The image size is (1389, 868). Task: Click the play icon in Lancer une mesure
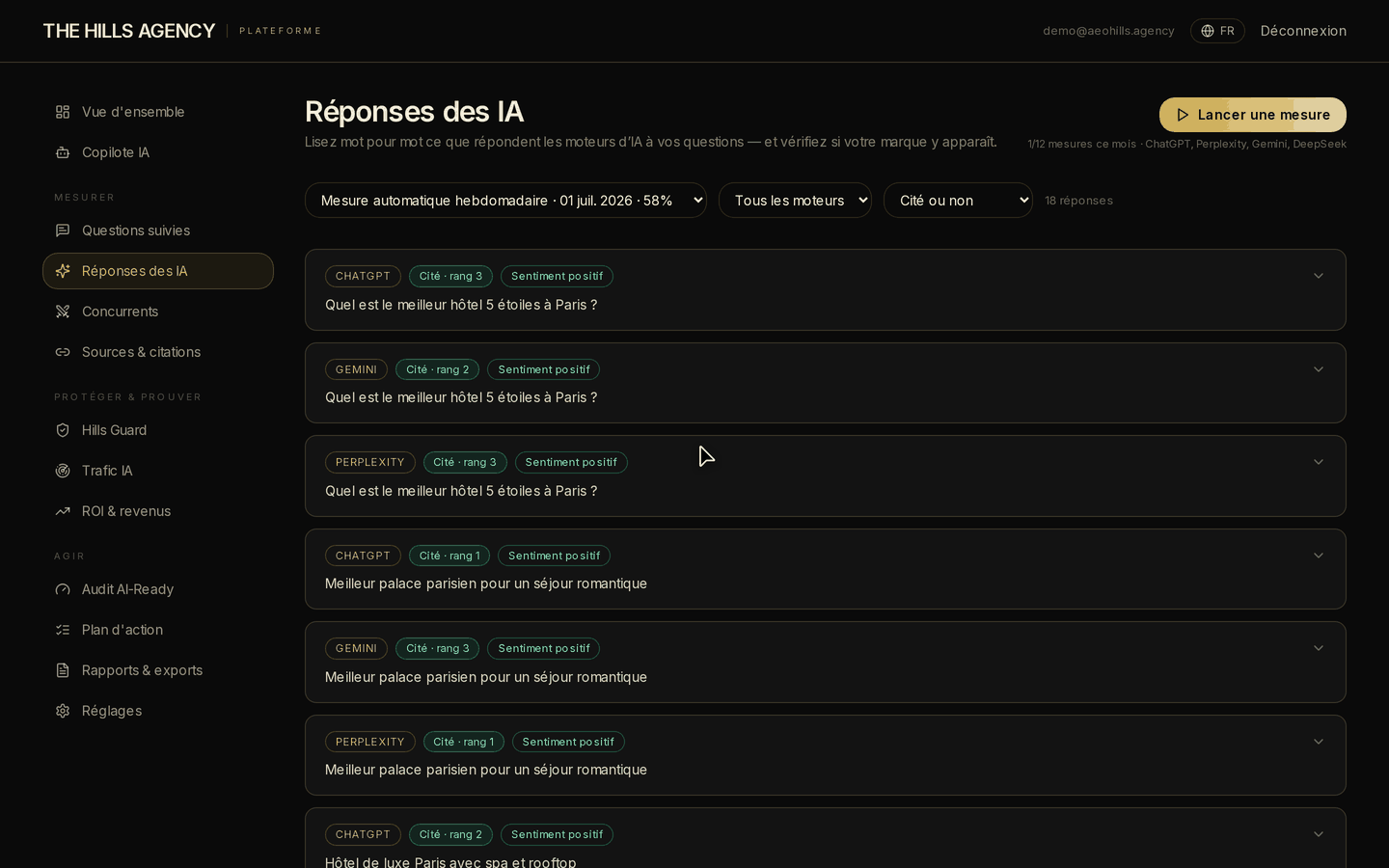click(x=1183, y=115)
